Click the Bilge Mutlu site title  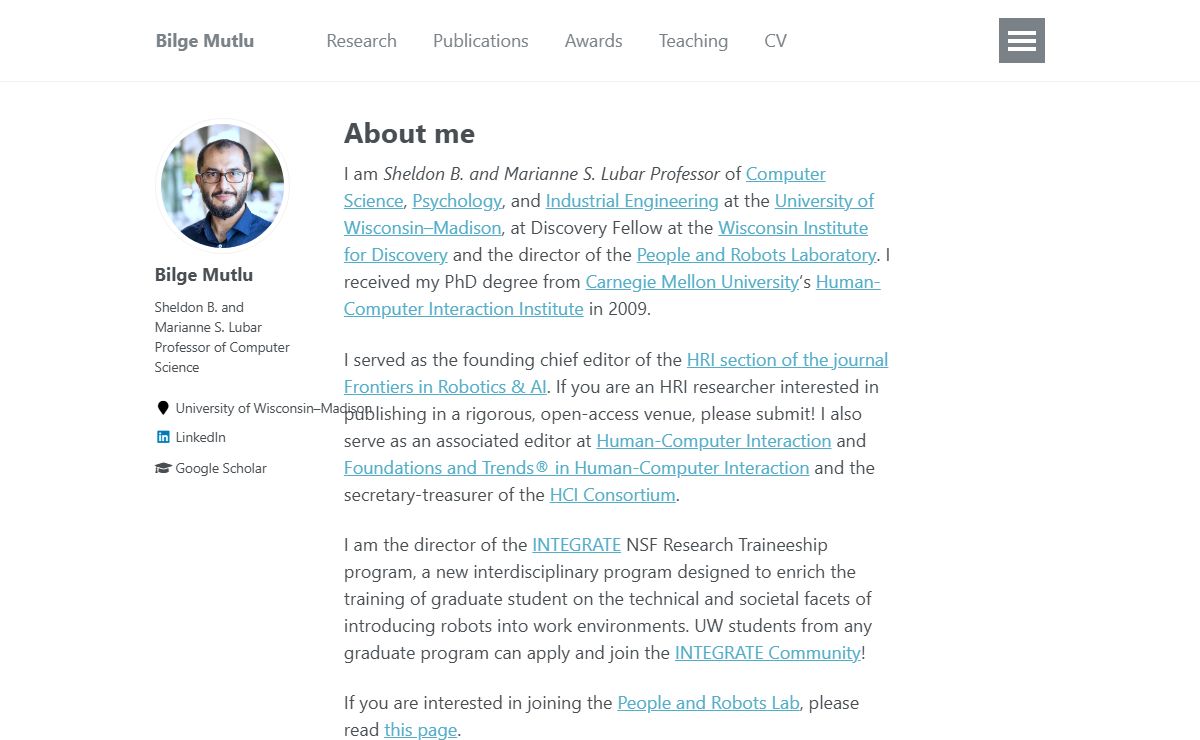coord(205,41)
